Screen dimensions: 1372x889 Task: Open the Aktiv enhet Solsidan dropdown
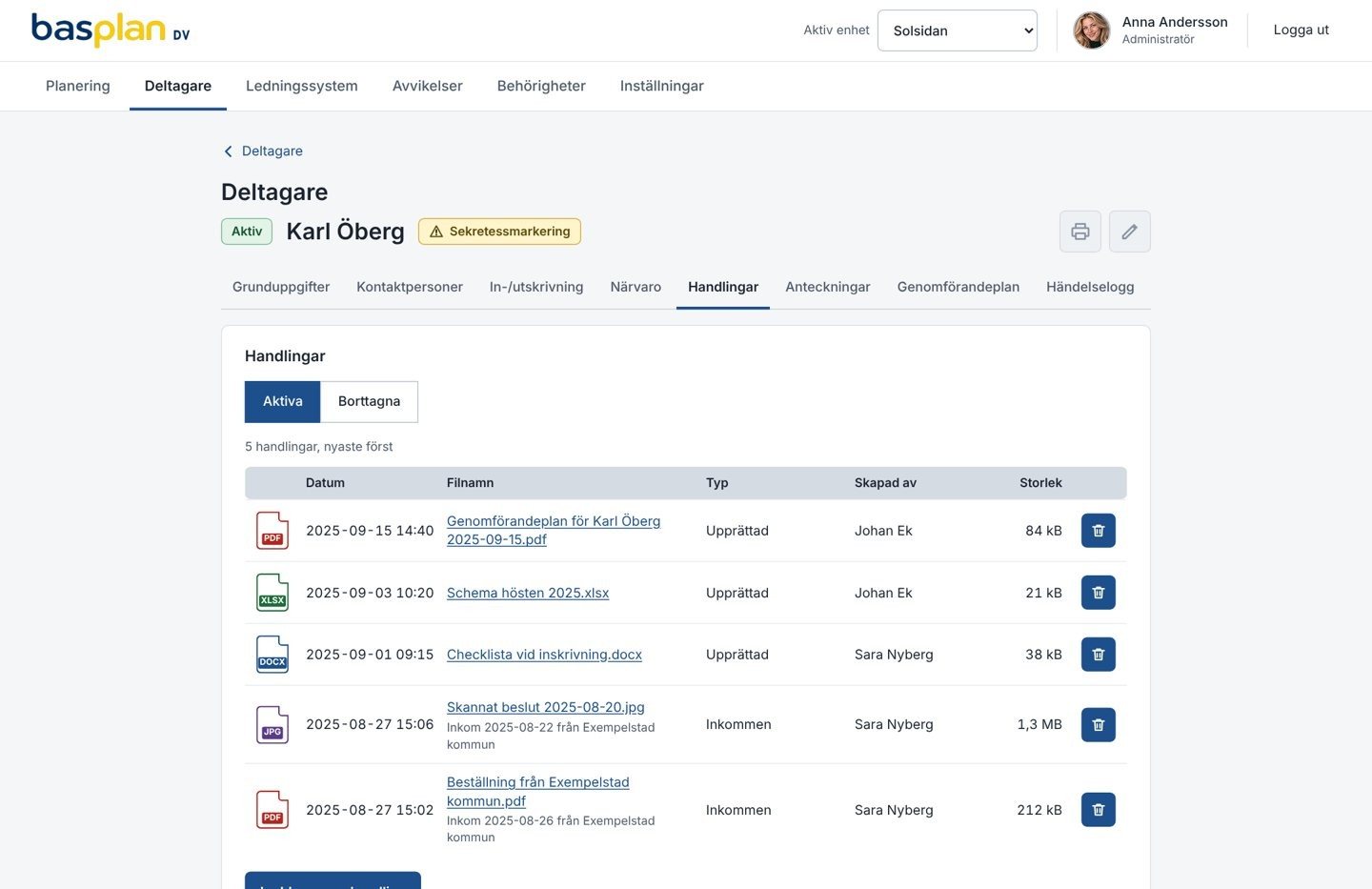958,30
